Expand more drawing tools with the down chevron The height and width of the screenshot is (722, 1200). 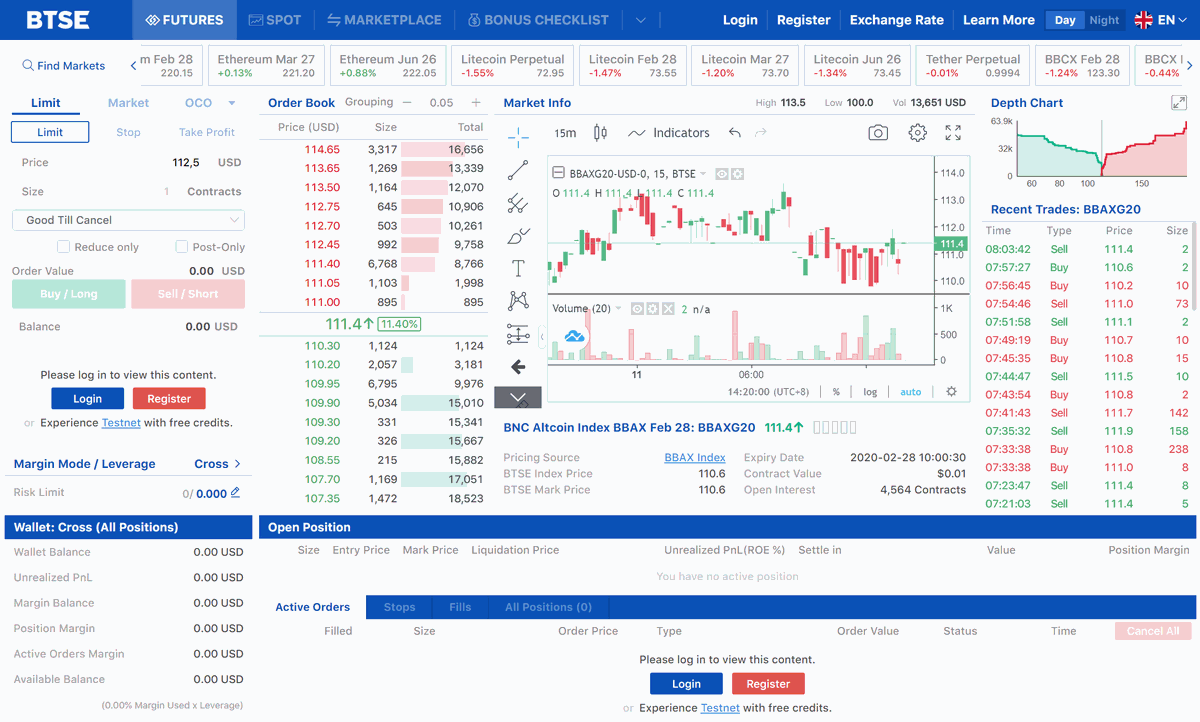pos(518,398)
